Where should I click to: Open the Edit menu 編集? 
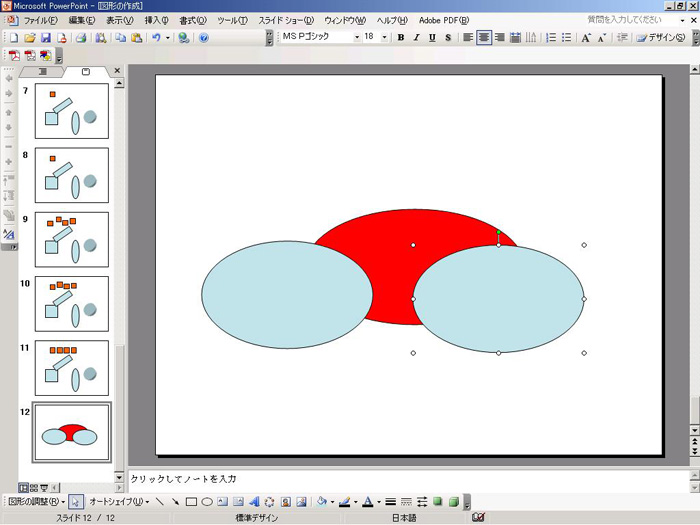82,21
